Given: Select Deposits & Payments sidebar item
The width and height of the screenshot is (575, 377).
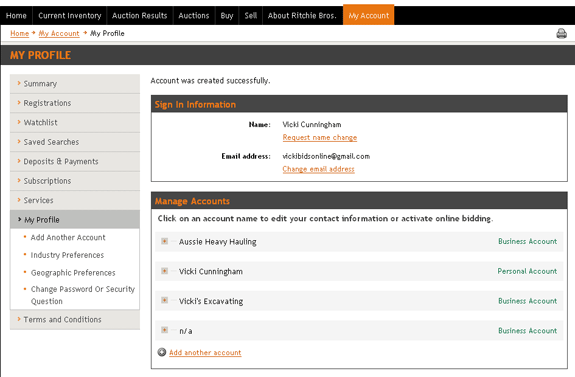Looking at the screenshot, I should click(75, 161).
